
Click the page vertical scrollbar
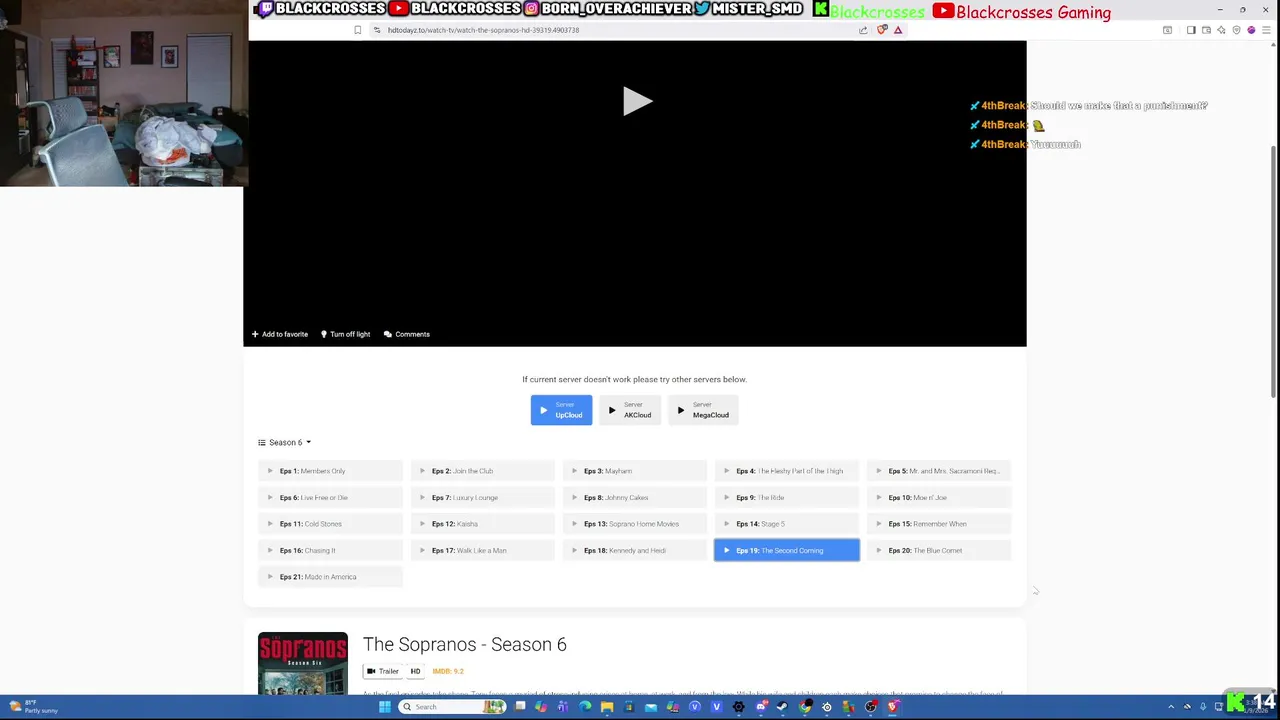tap(1274, 270)
